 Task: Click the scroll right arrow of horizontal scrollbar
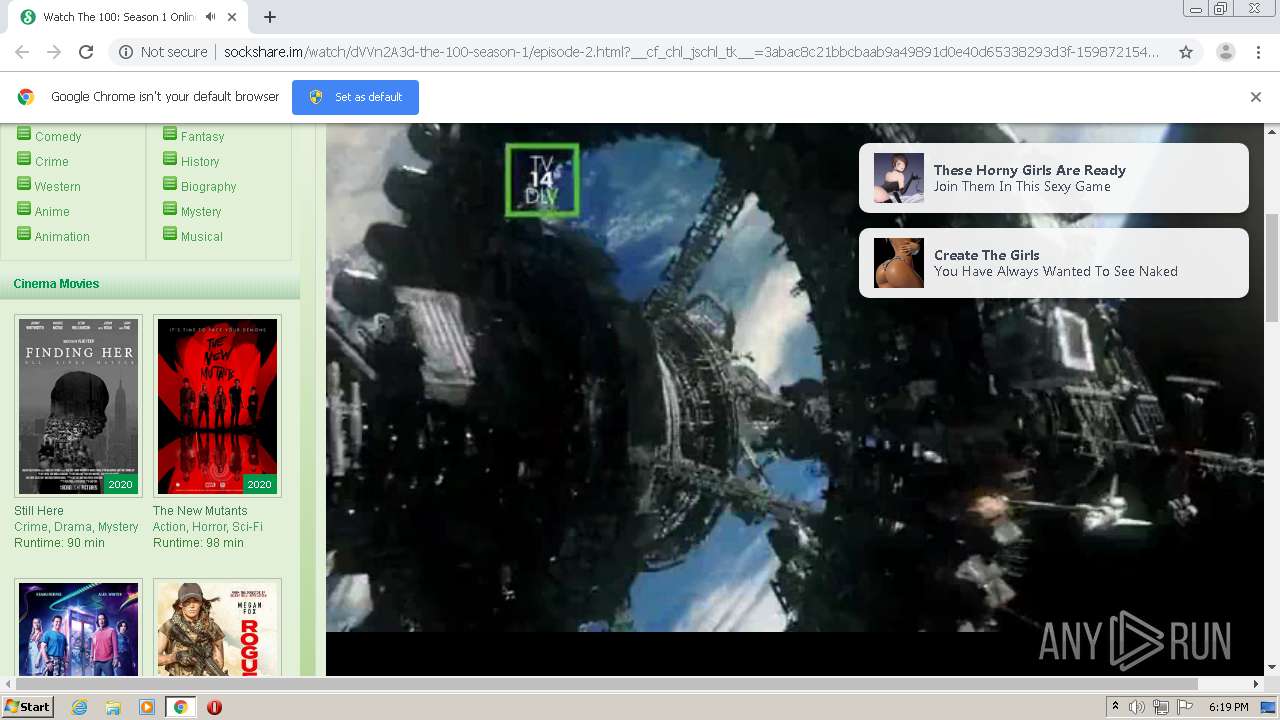(x=1256, y=684)
